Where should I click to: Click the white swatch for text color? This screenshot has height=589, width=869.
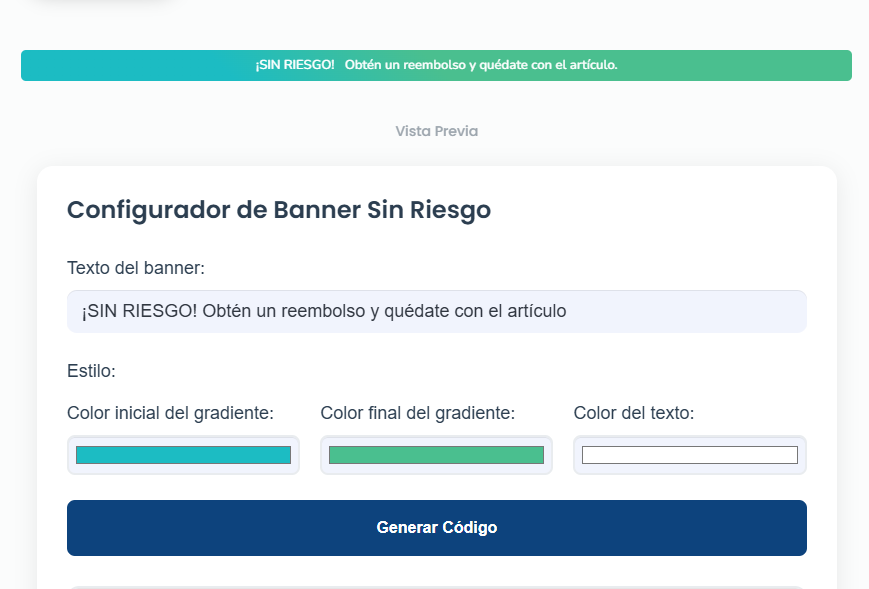(x=689, y=455)
